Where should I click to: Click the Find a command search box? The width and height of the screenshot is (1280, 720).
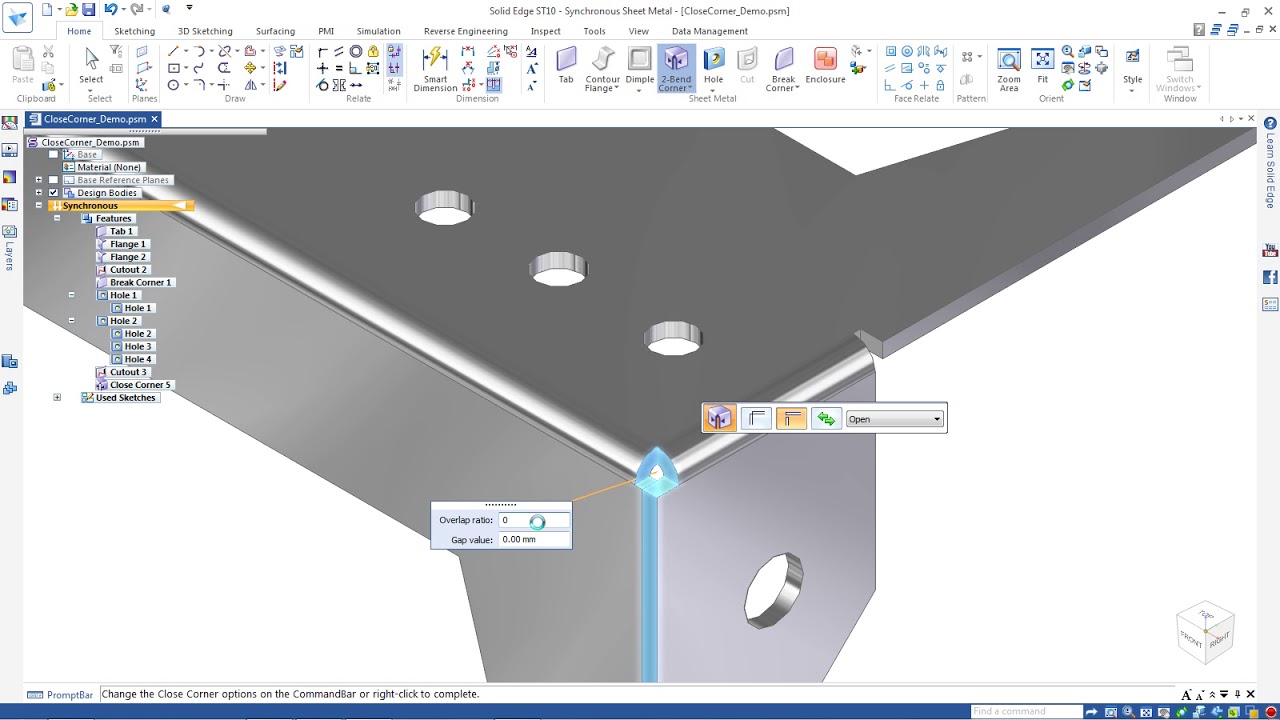[1026, 712]
